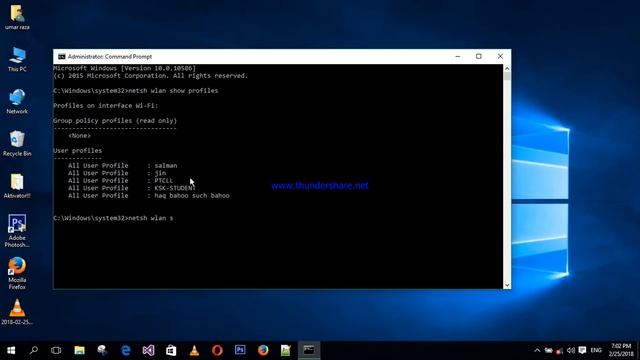Click the 'haq bahoo such bahoo' profile

click(192, 196)
